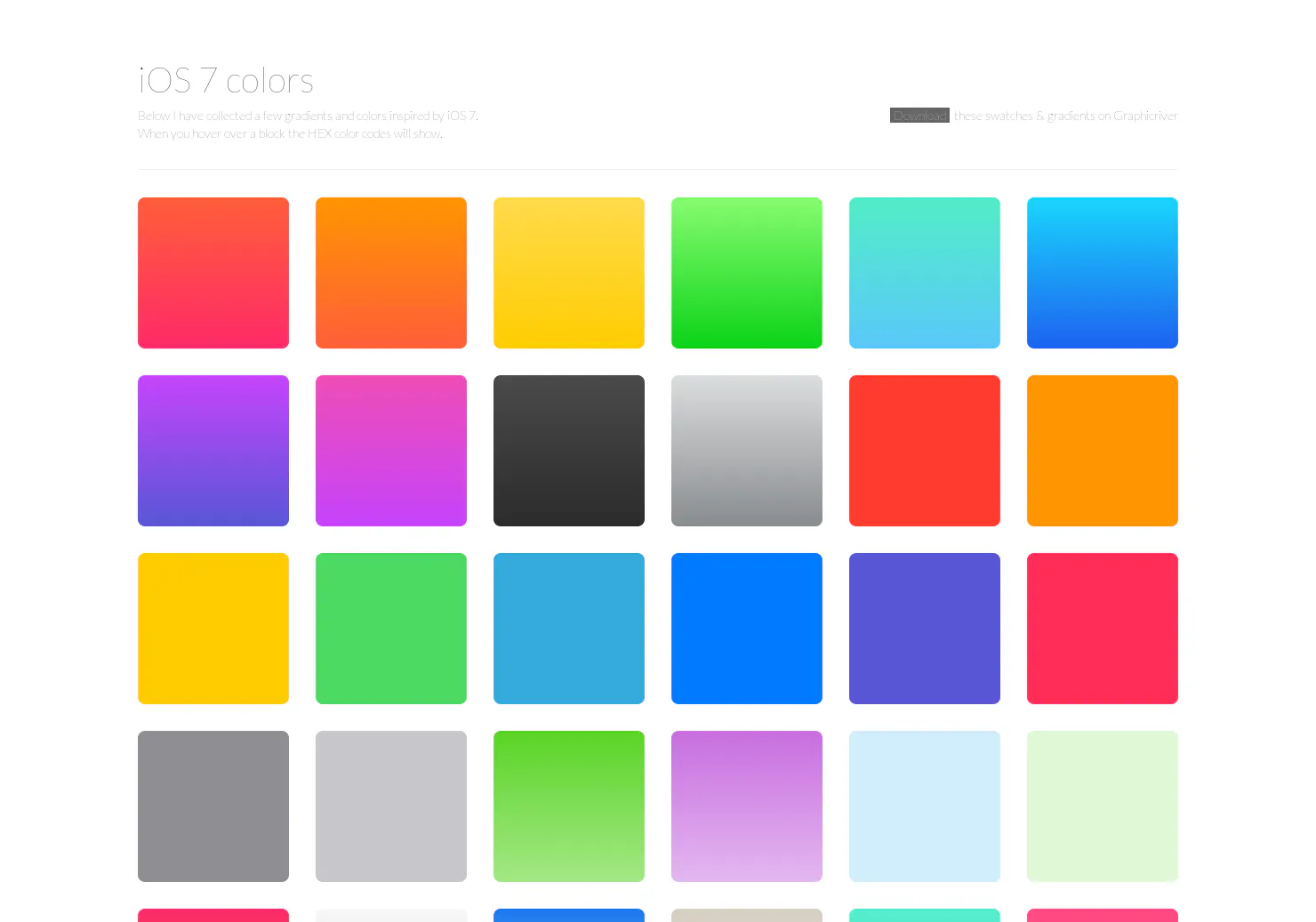Viewport: 1316px width, 922px height.
Task: Click the Download link
Action: click(x=919, y=116)
